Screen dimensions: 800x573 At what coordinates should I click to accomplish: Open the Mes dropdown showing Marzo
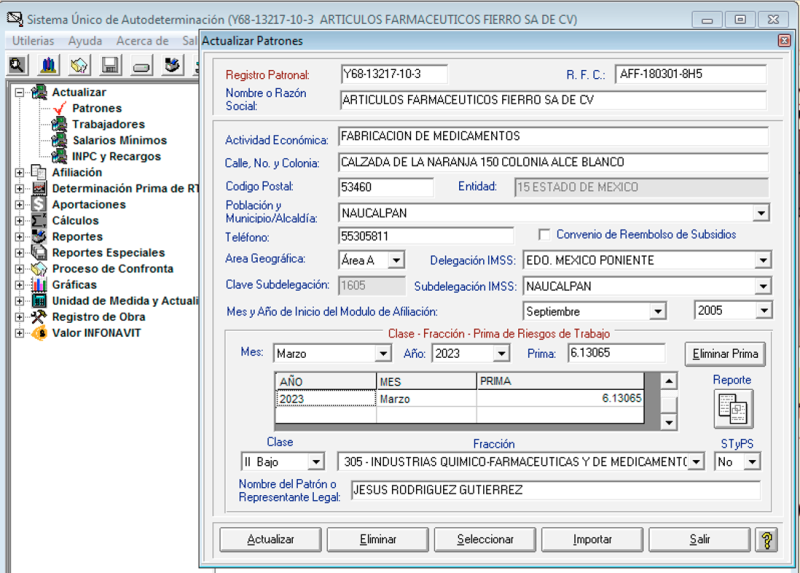pos(383,353)
